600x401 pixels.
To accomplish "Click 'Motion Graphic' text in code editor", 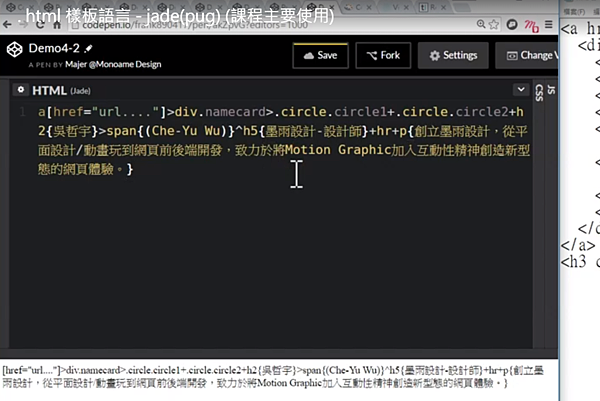I will pos(338,150).
